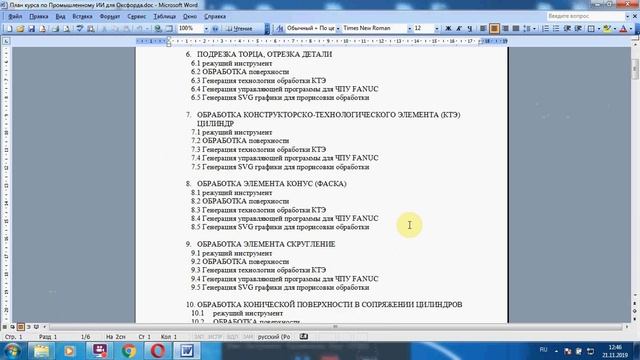
Task: Open the Сервис menu
Action: pos(136,17)
